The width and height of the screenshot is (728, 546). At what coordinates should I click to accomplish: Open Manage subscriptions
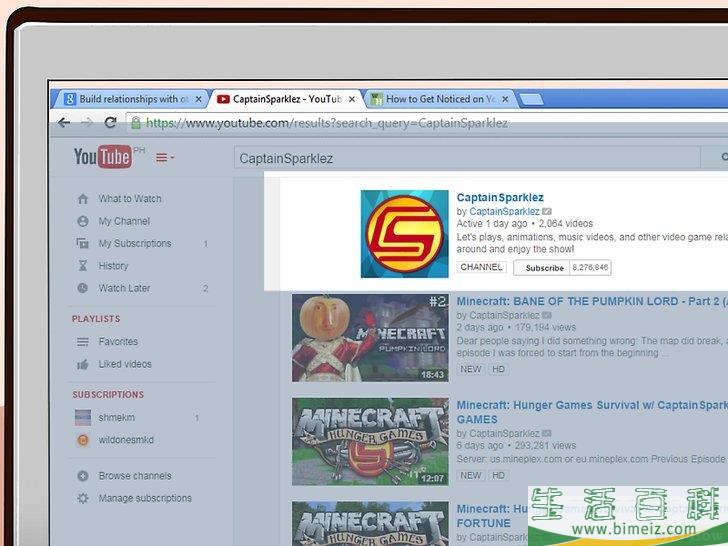coord(145,498)
